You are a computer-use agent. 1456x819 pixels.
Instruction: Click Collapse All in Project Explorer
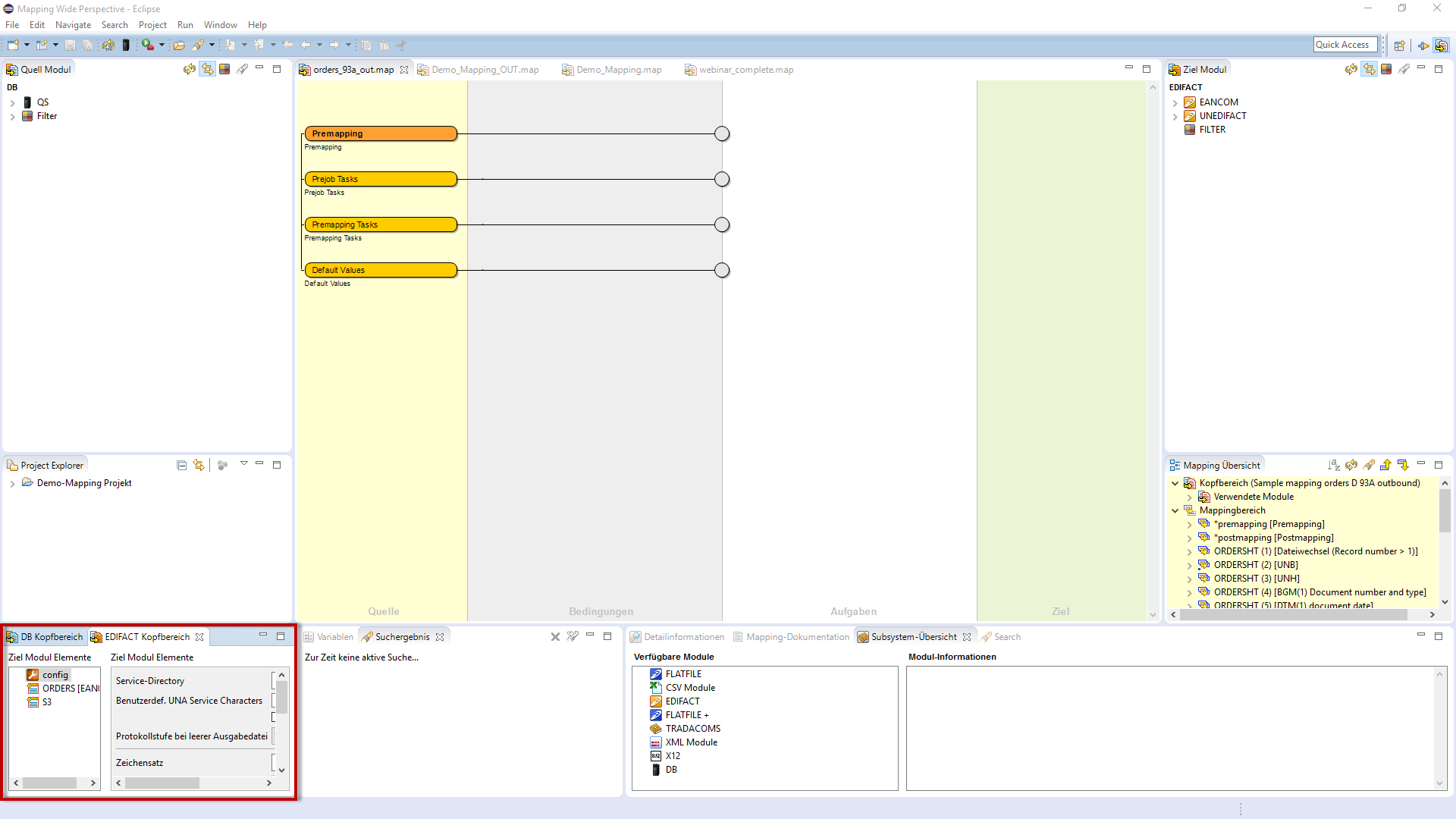point(181,466)
